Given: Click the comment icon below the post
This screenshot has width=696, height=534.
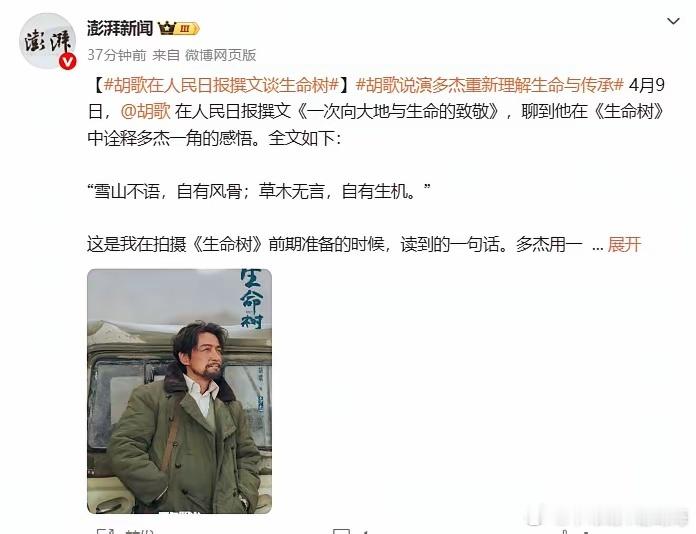Looking at the screenshot, I should click(342, 531).
